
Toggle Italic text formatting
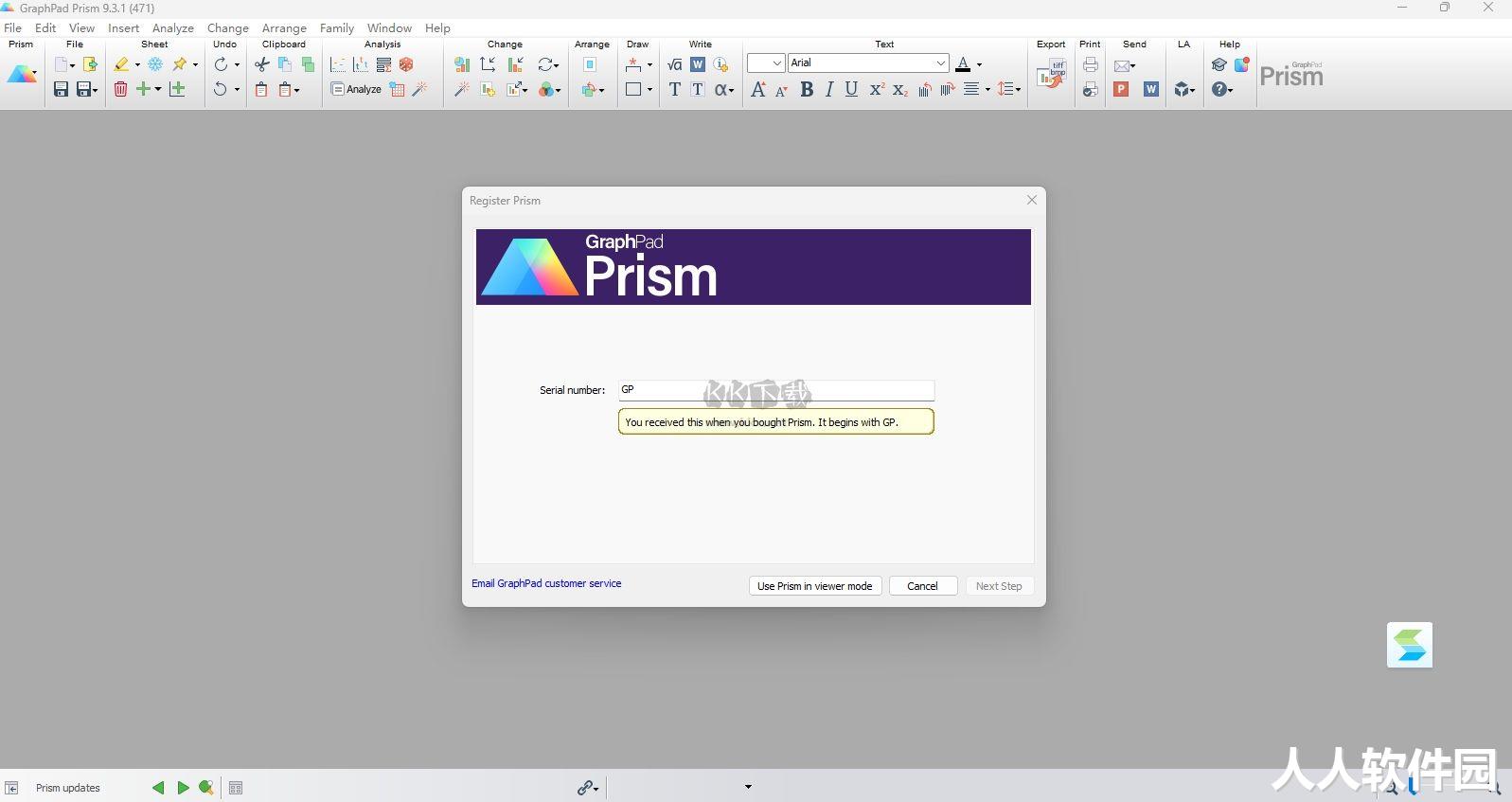[x=829, y=89]
